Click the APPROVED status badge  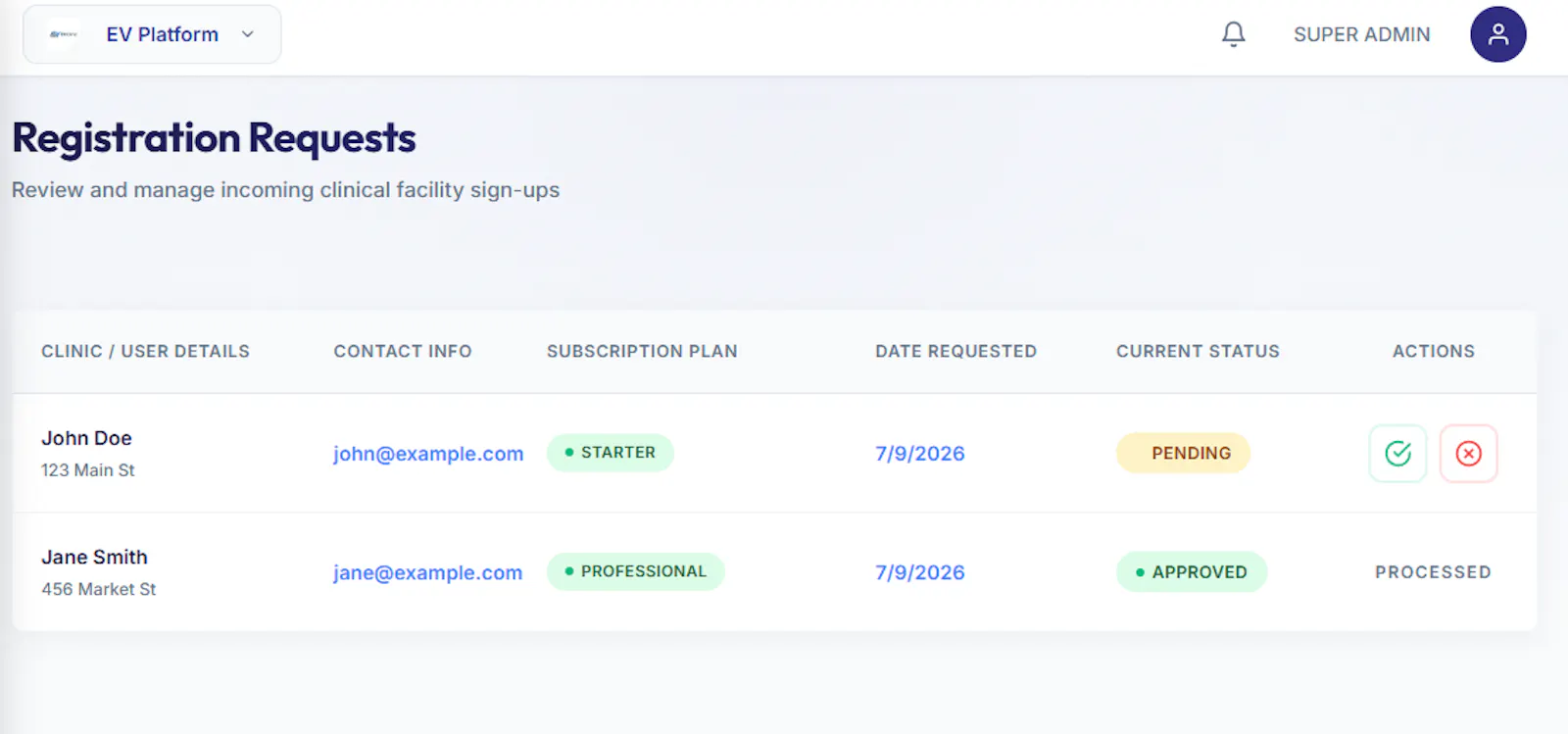point(1192,571)
